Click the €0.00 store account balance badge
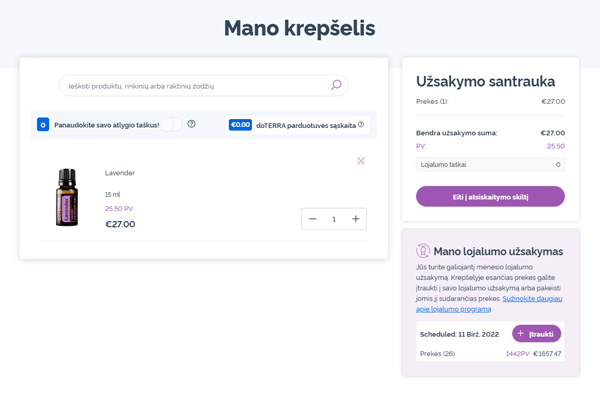 240,125
